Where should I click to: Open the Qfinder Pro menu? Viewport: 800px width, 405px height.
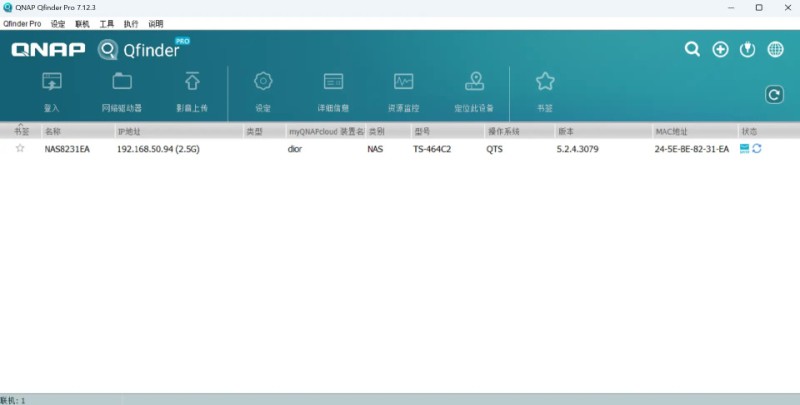tap(21, 23)
